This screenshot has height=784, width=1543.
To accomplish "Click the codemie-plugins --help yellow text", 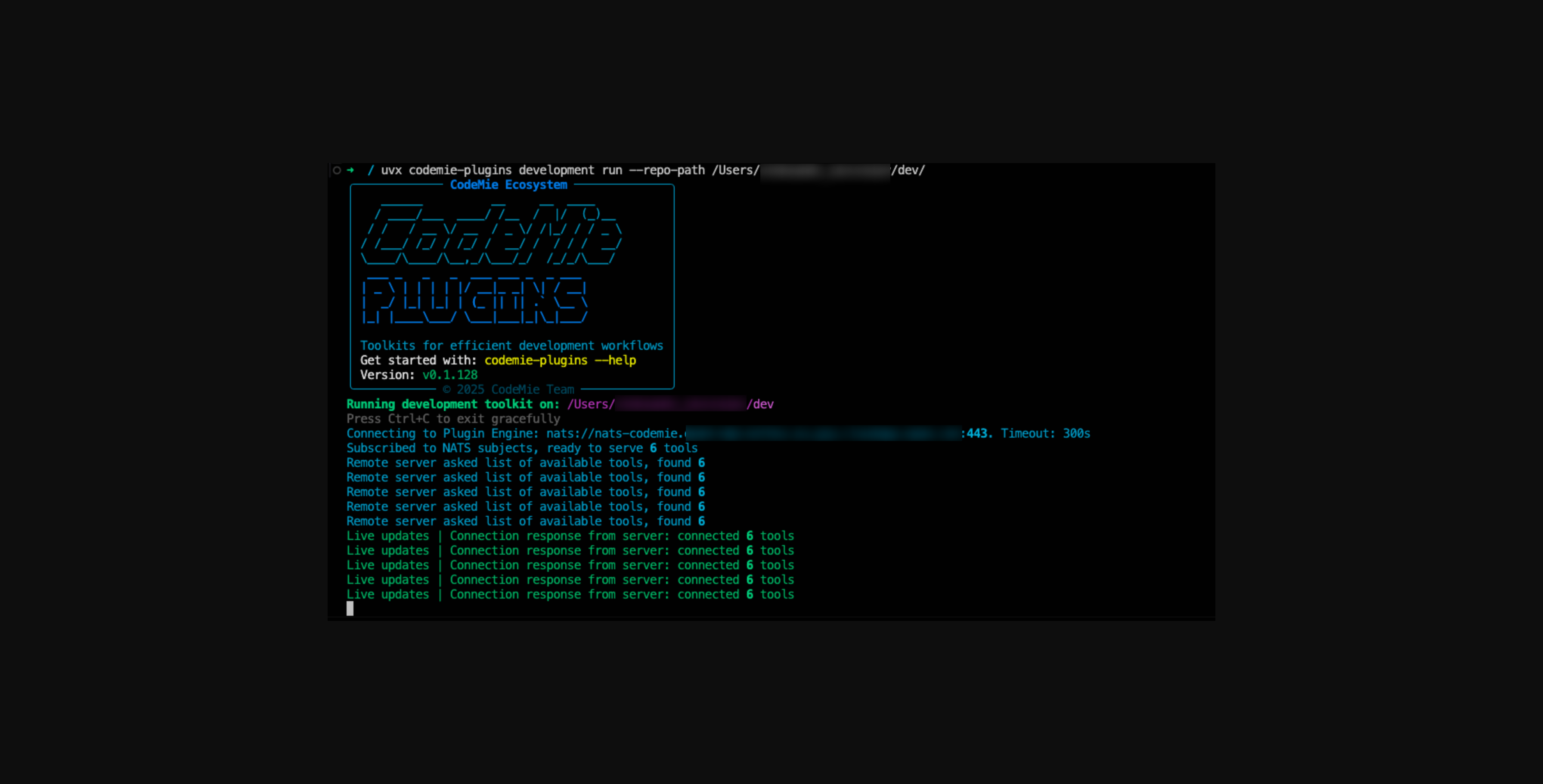I will (x=559, y=360).
